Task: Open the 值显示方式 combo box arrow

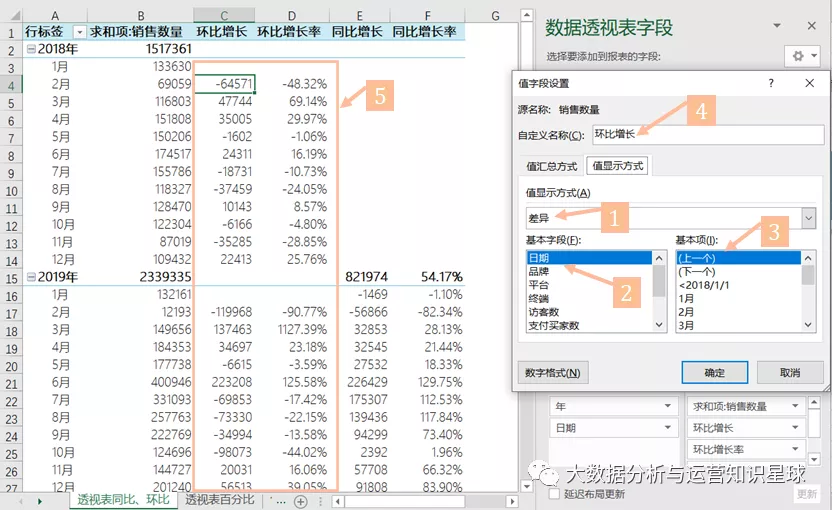Action: [808, 218]
